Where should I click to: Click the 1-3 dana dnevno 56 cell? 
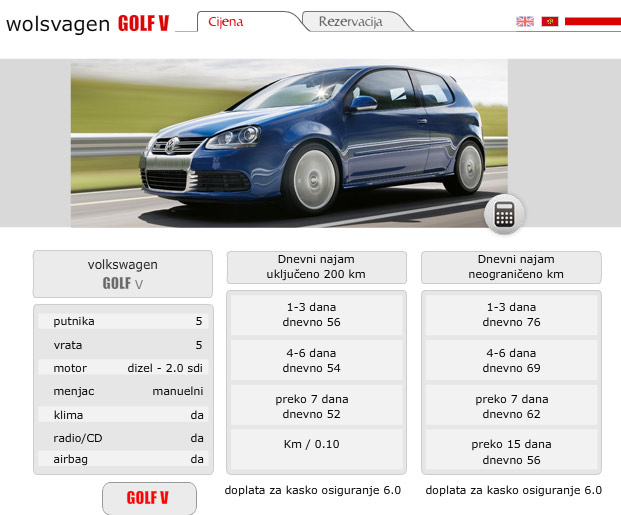pos(316,315)
